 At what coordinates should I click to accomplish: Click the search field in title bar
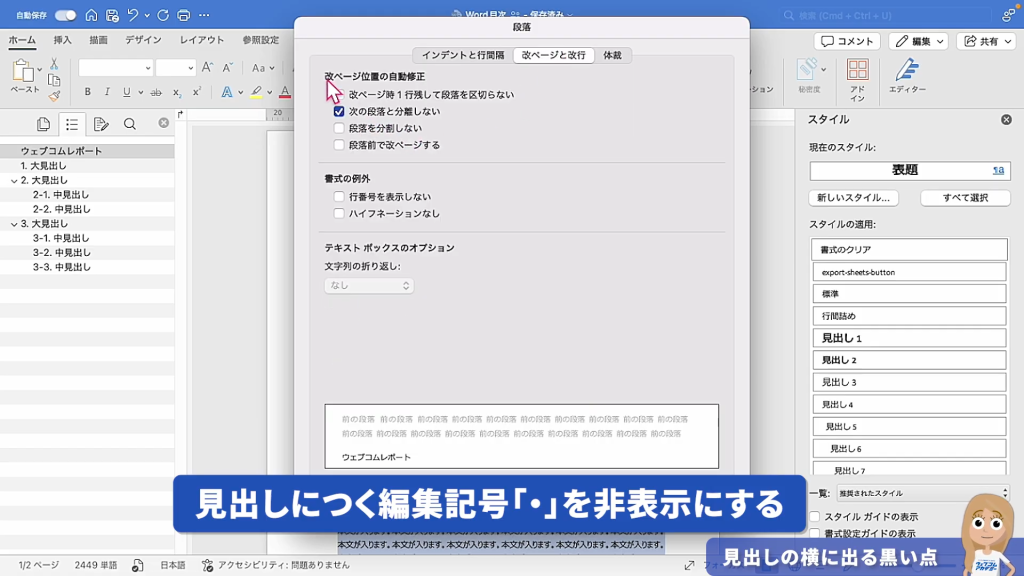pos(880,15)
